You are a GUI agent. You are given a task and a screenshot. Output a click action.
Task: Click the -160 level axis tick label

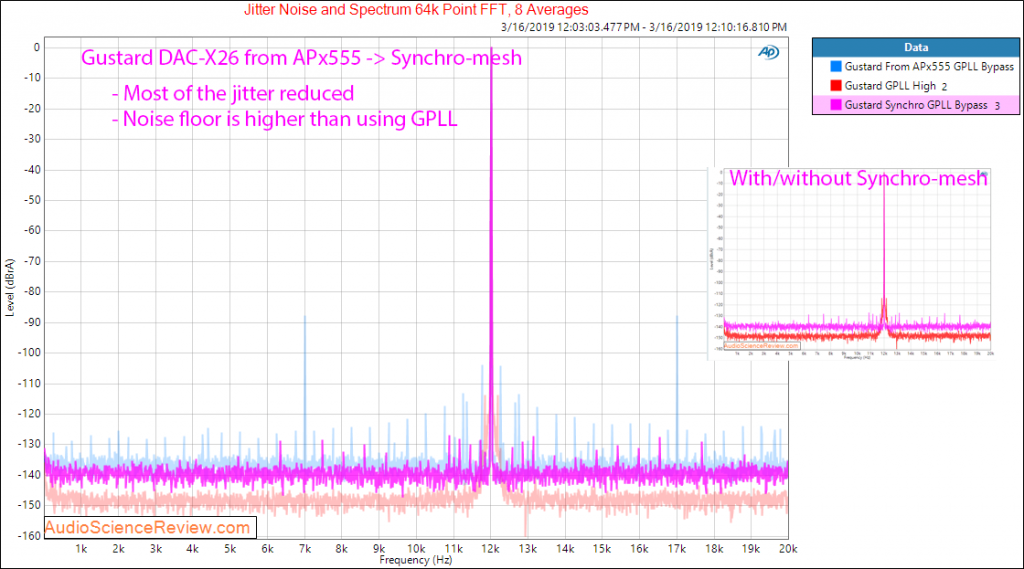pos(29,536)
